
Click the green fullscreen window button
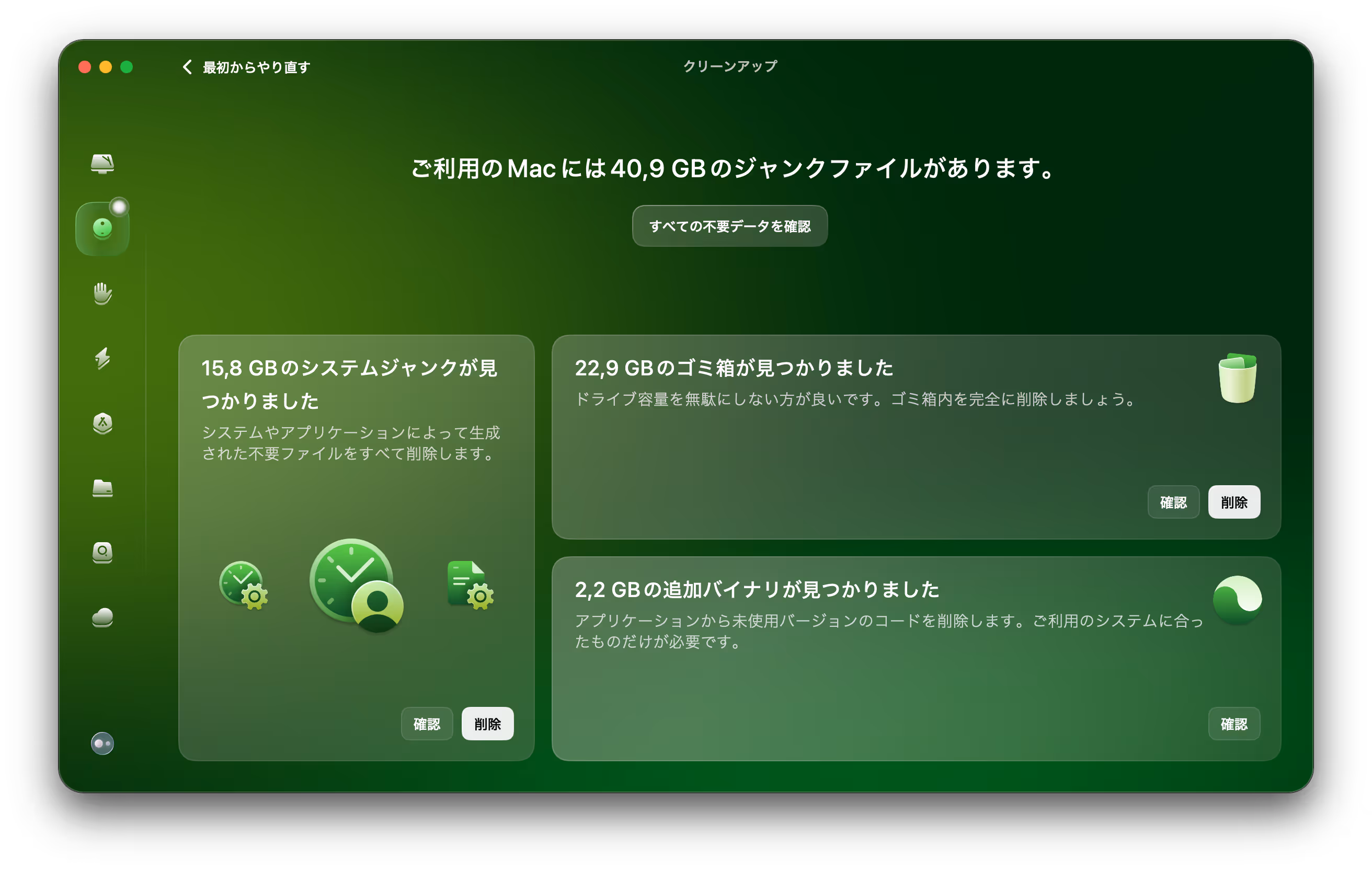click(127, 66)
